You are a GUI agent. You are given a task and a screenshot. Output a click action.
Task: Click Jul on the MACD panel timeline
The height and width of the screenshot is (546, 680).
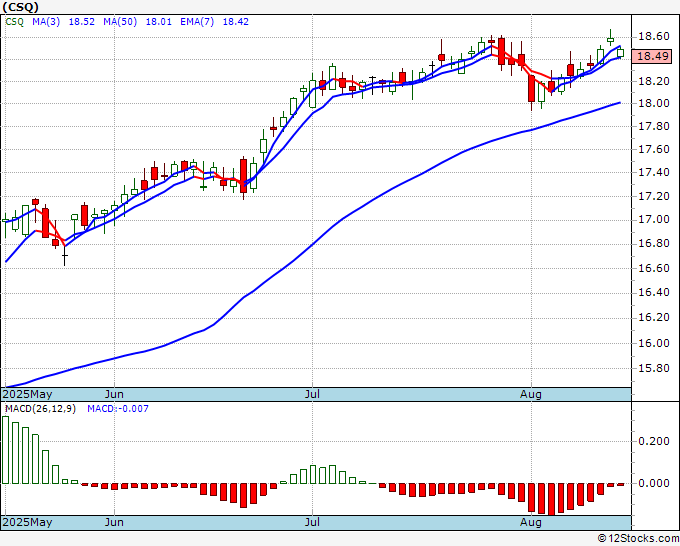coord(312,522)
